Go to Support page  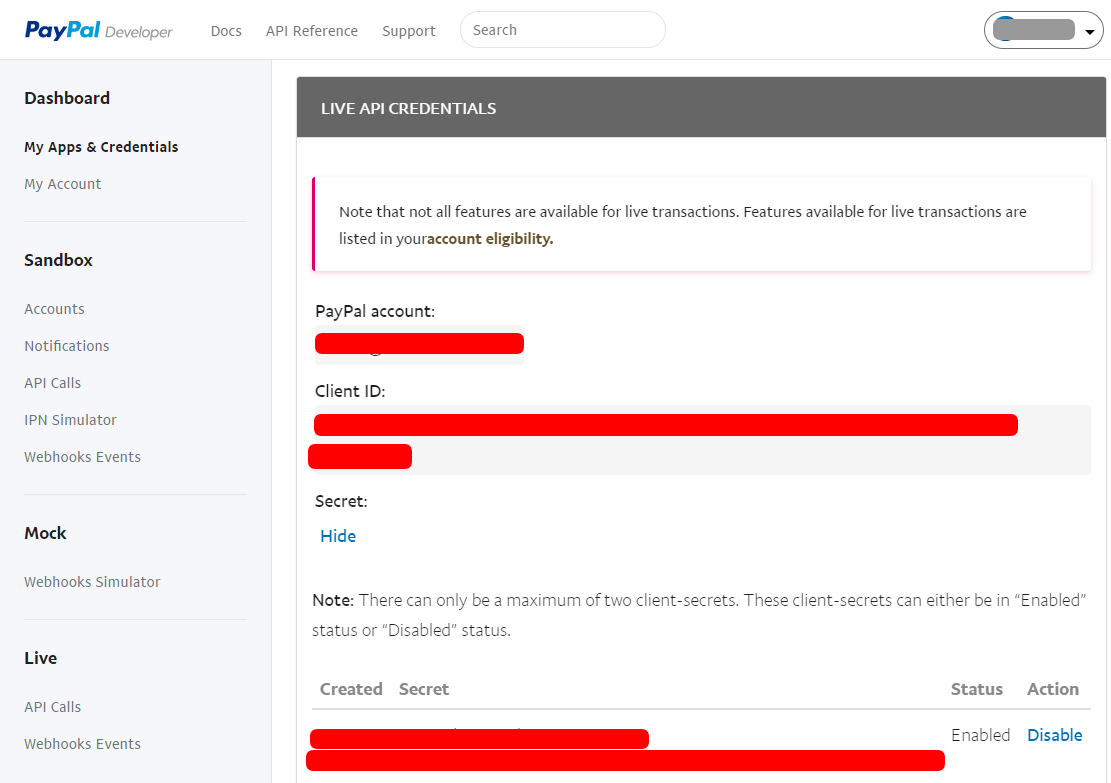[408, 31]
